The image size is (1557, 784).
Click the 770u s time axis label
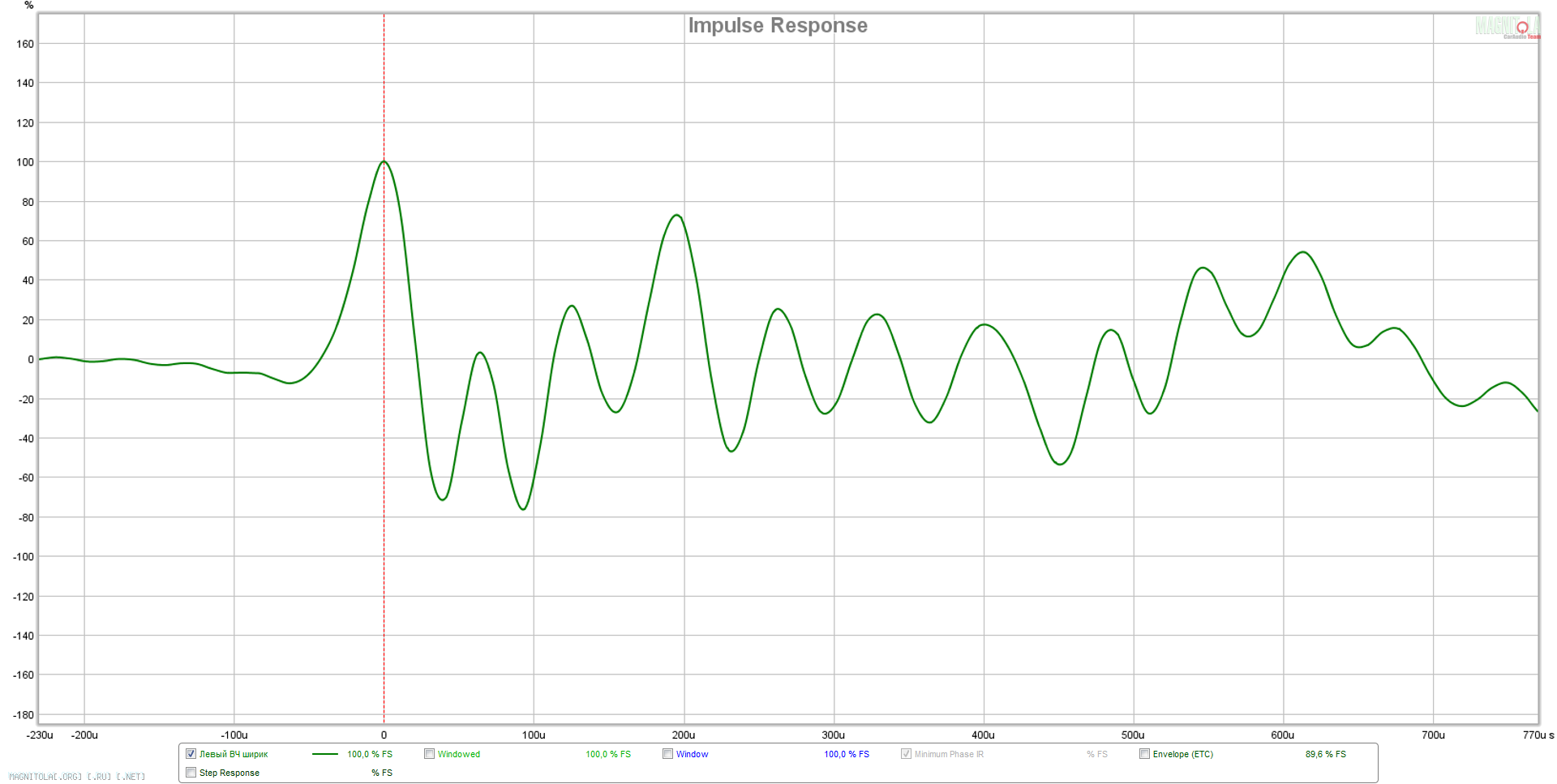(1538, 735)
